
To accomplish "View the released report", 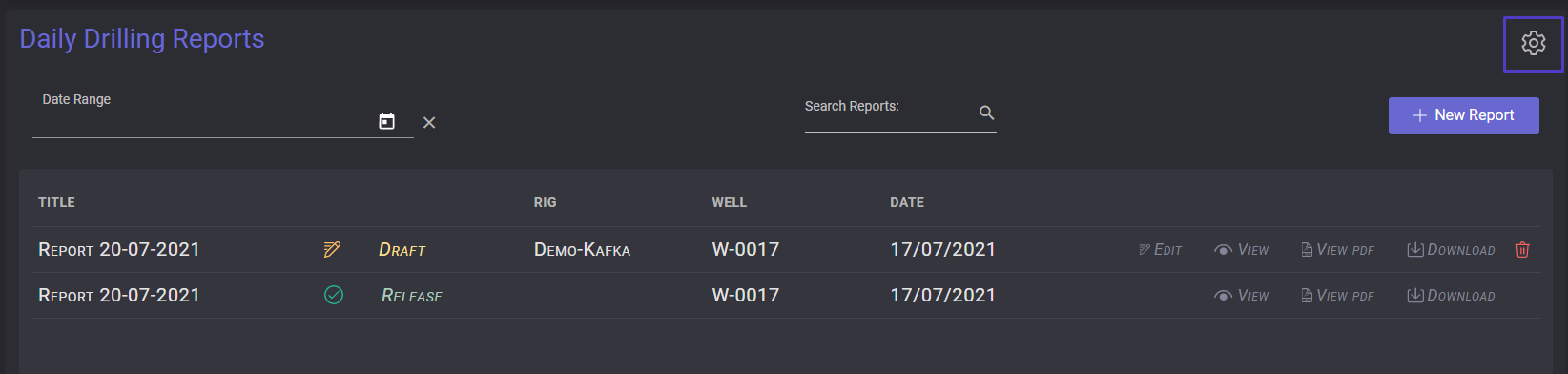I will (x=1241, y=296).
